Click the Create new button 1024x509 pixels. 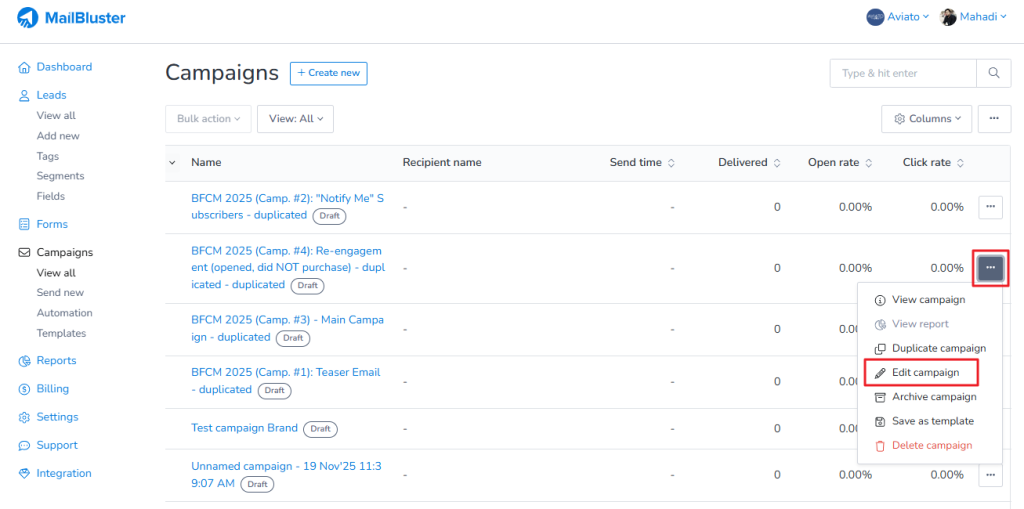click(x=328, y=73)
